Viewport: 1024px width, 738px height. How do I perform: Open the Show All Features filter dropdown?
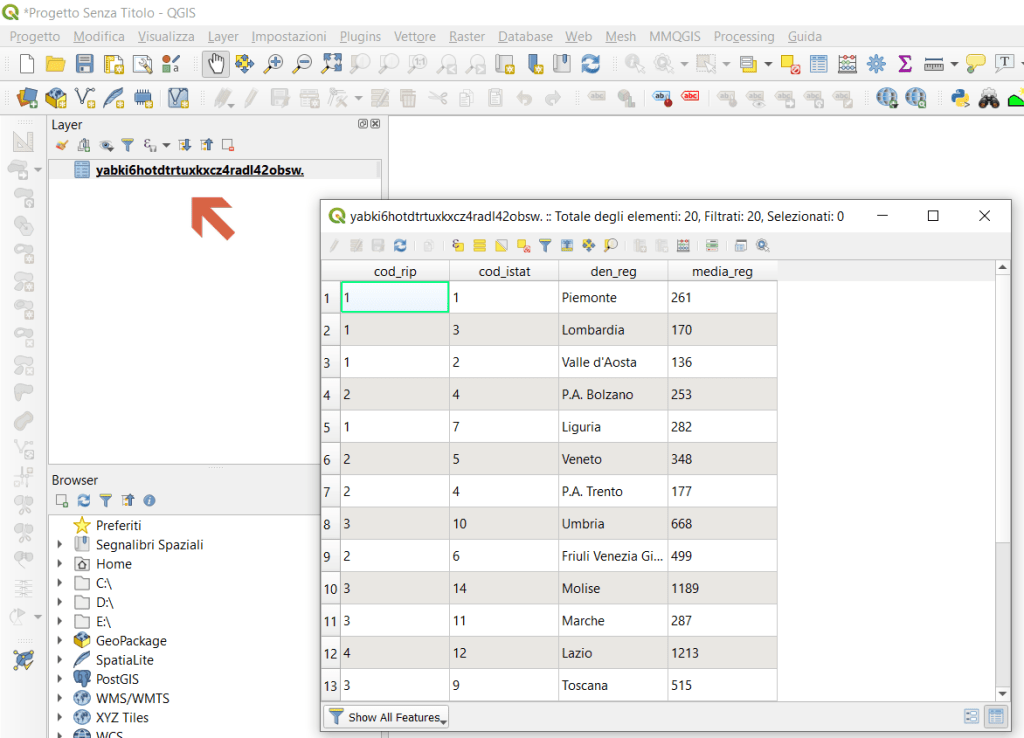387,717
